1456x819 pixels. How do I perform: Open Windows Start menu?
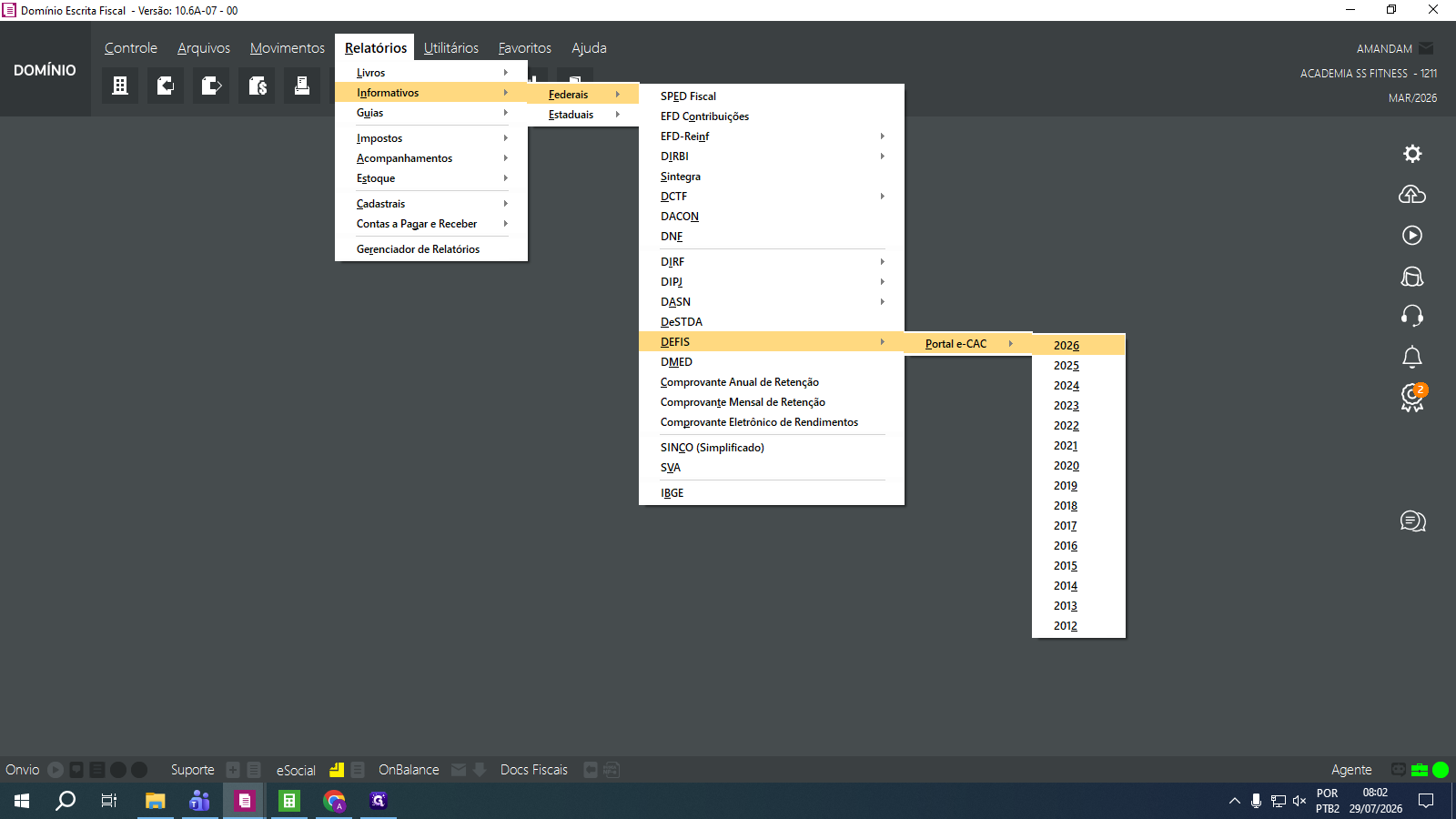pyautogui.click(x=22, y=801)
